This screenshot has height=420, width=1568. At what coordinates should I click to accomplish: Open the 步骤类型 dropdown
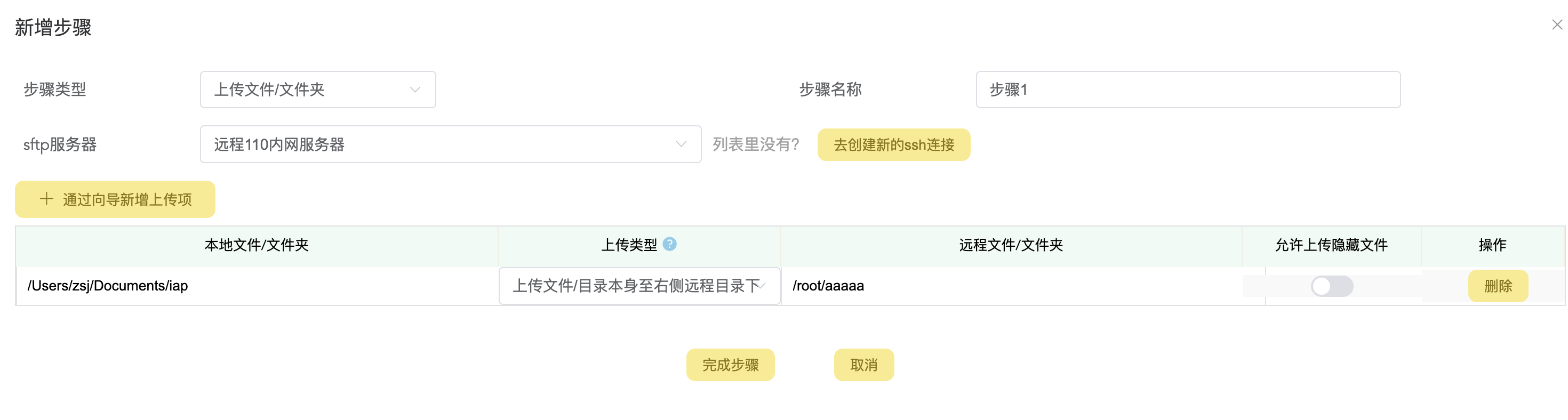(318, 90)
